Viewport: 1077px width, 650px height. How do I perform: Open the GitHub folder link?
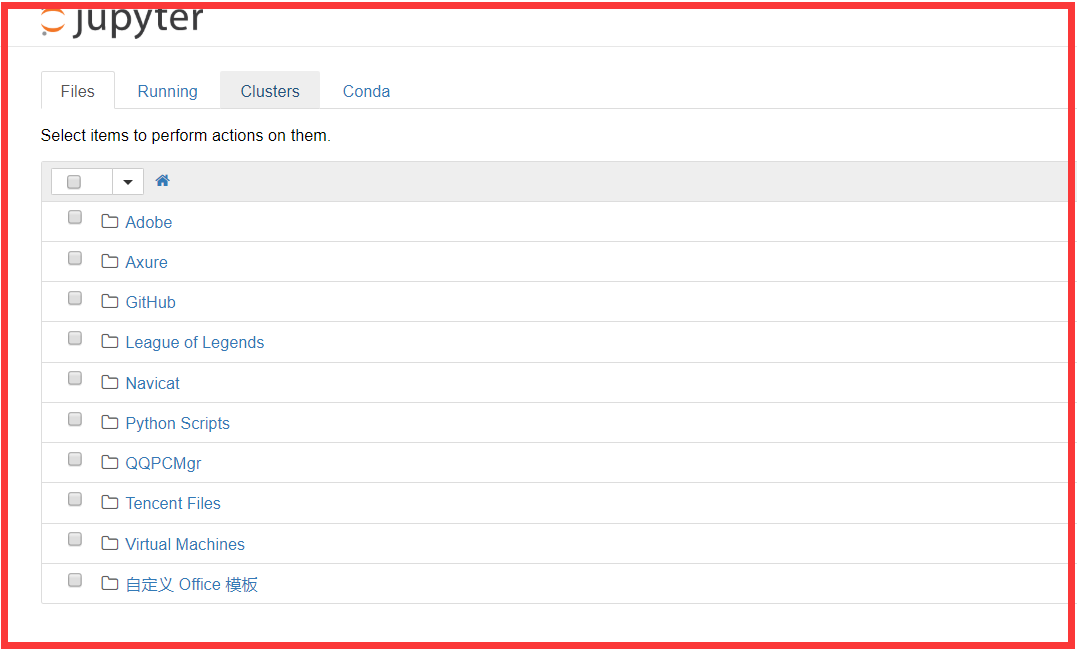(150, 302)
